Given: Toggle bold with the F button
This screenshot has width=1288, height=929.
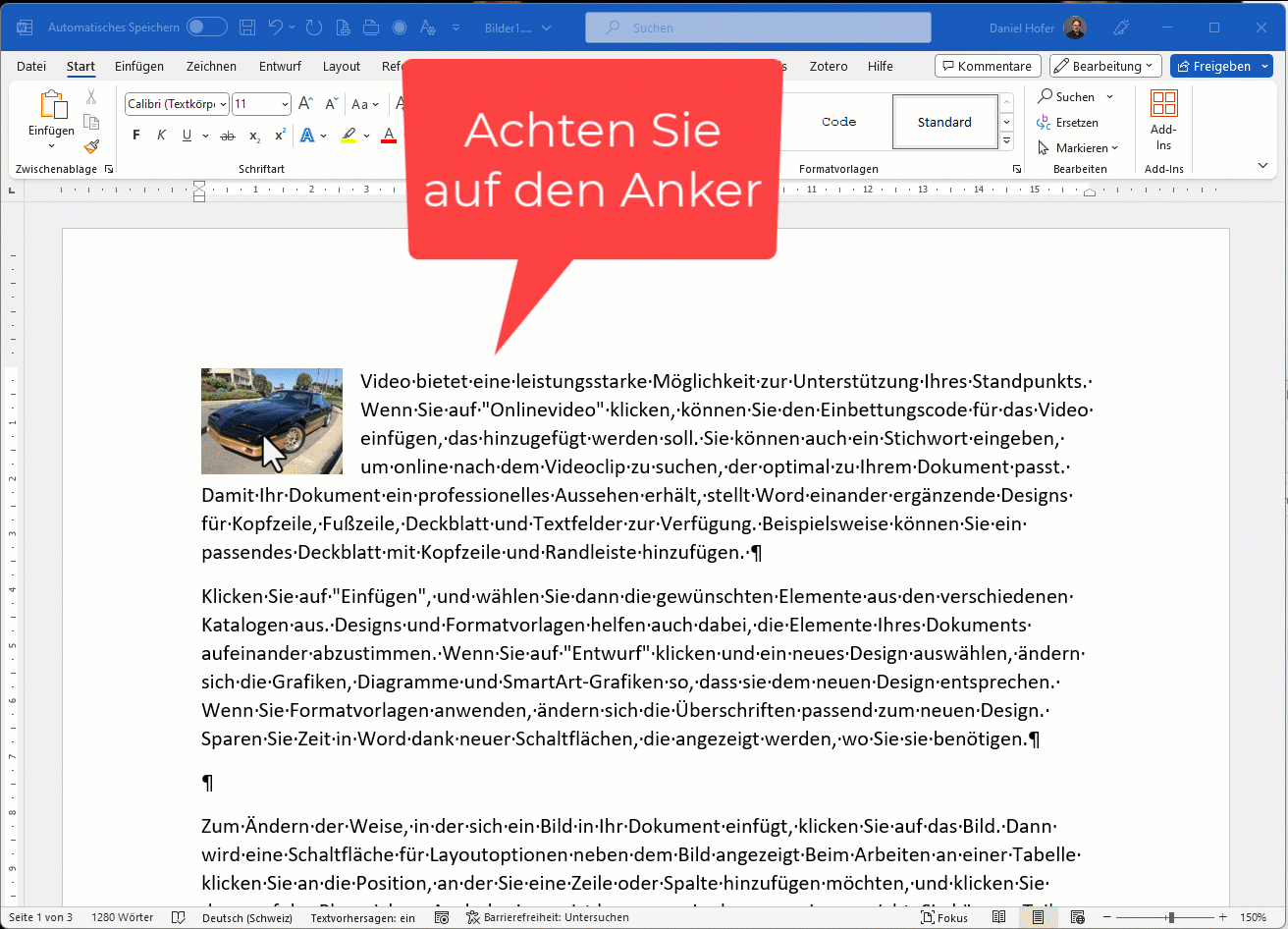Looking at the screenshot, I should point(136,136).
